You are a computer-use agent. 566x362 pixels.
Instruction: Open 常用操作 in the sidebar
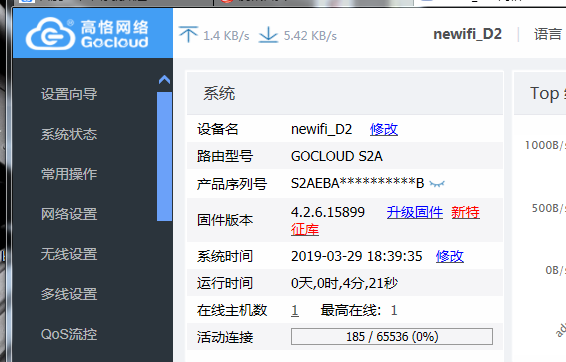[69, 174]
